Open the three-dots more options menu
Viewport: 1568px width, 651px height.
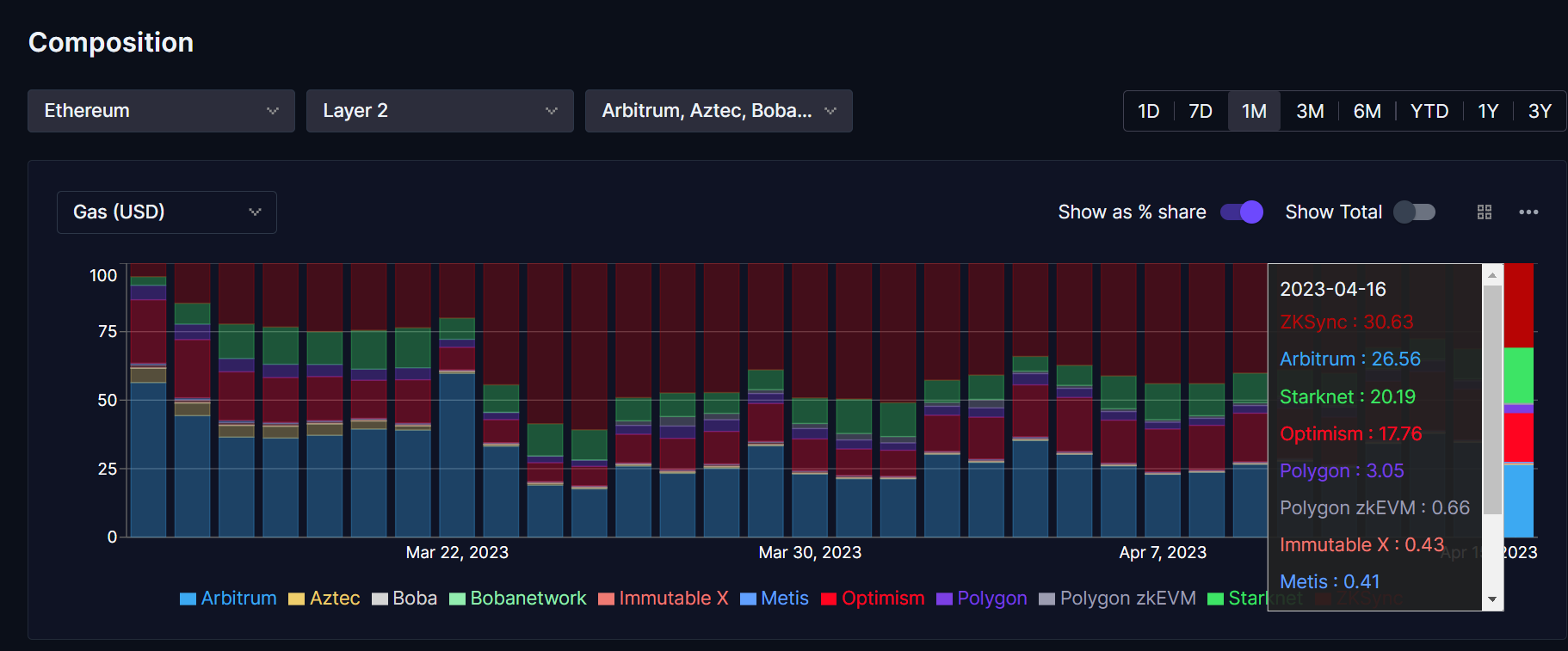point(1528,212)
